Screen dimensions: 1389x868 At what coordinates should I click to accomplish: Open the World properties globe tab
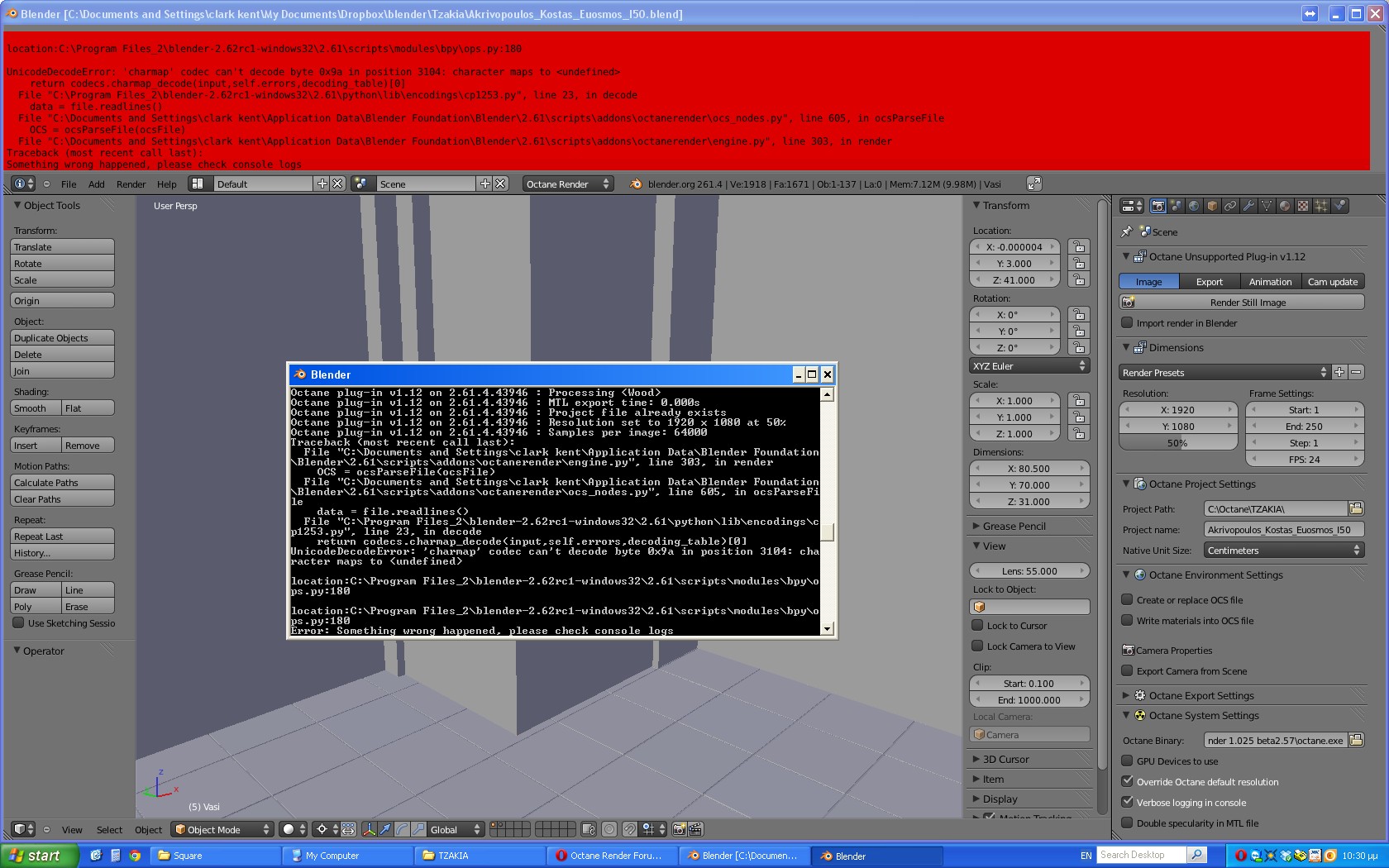click(1194, 206)
